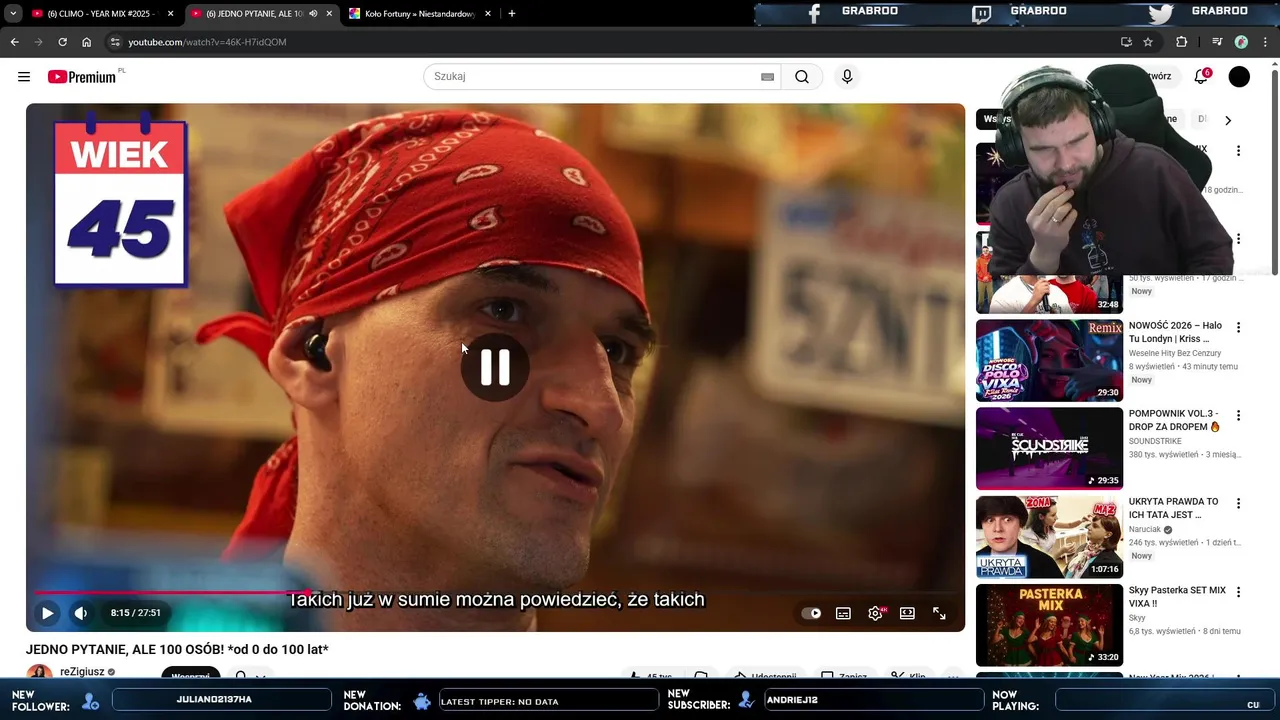Reload the current page

62,42
